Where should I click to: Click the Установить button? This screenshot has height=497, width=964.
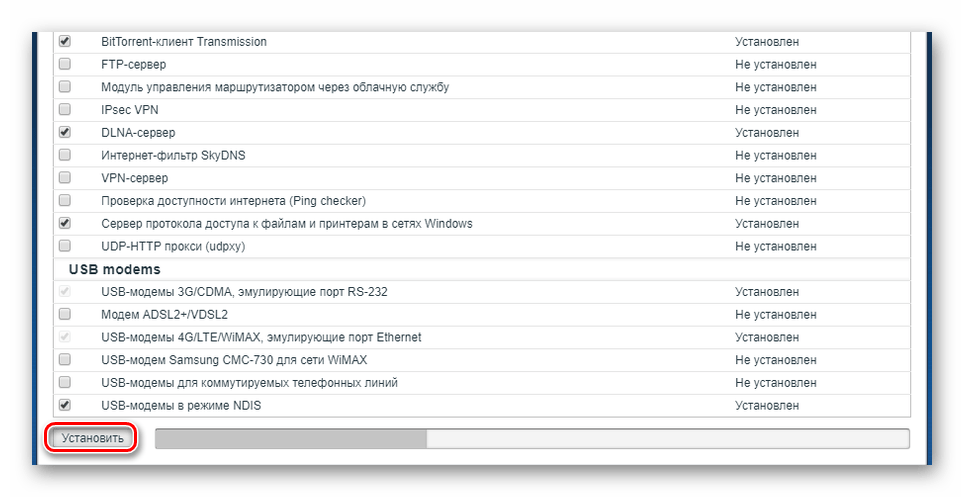pyautogui.click(x=92, y=438)
